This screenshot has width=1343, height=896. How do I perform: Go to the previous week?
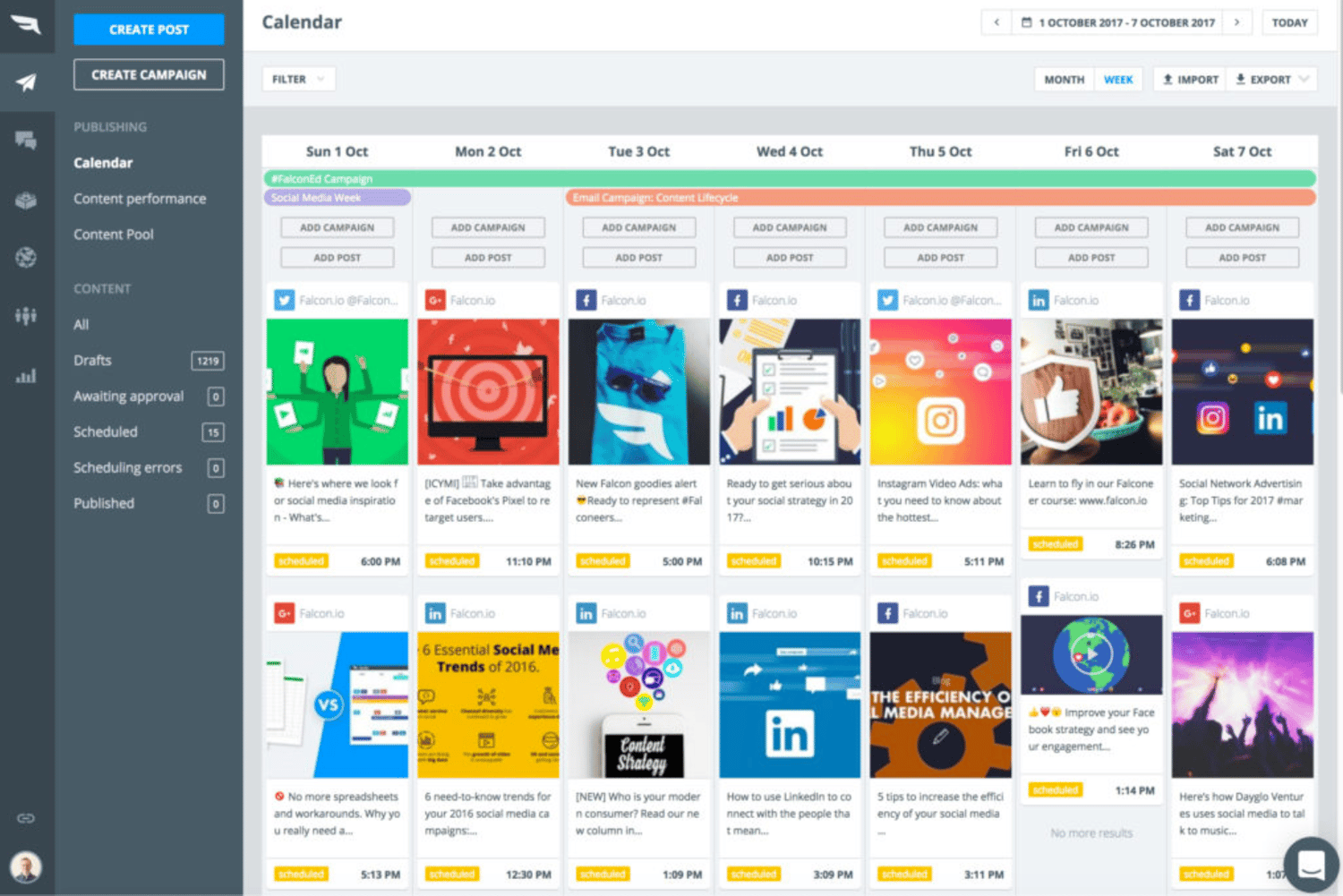(x=997, y=22)
